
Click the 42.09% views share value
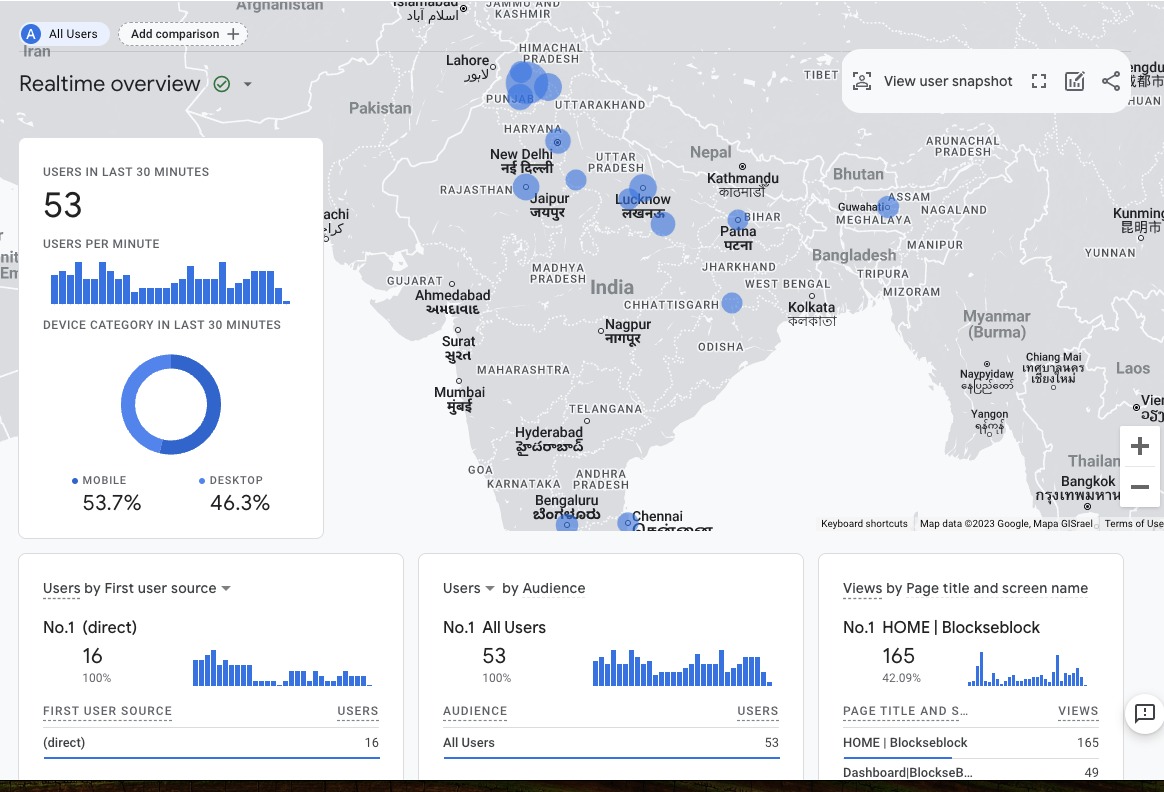[x=901, y=678]
